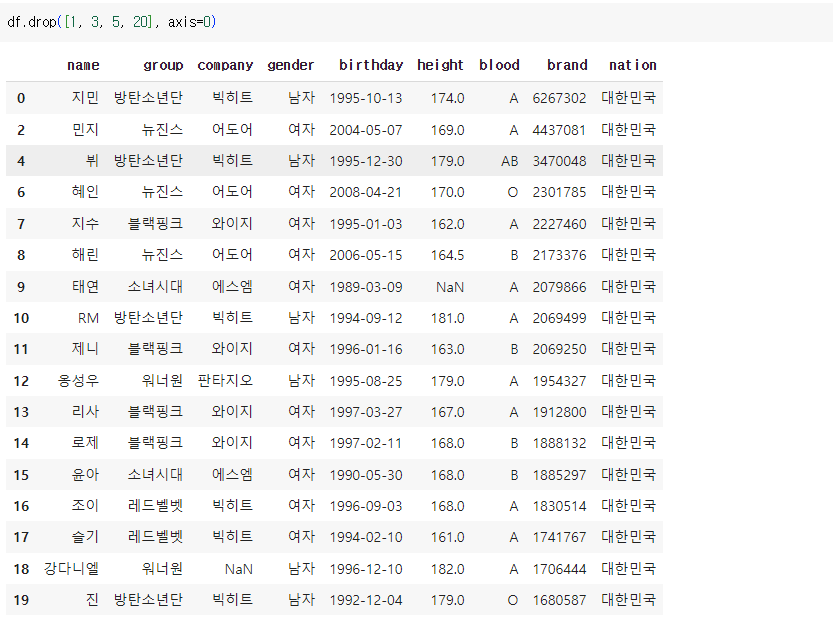Image resolution: width=833 pixels, height=624 pixels.
Task: Click brand value '1885297'
Action: pos(559,475)
